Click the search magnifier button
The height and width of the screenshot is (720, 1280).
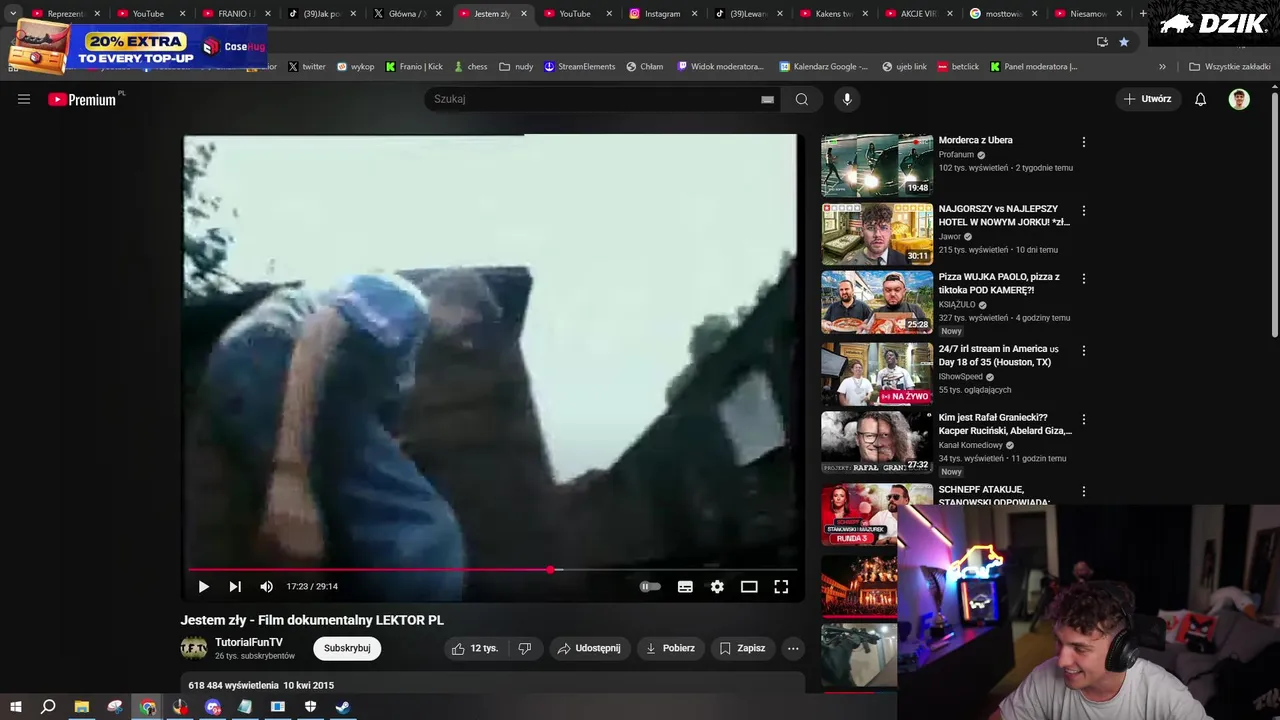click(802, 99)
